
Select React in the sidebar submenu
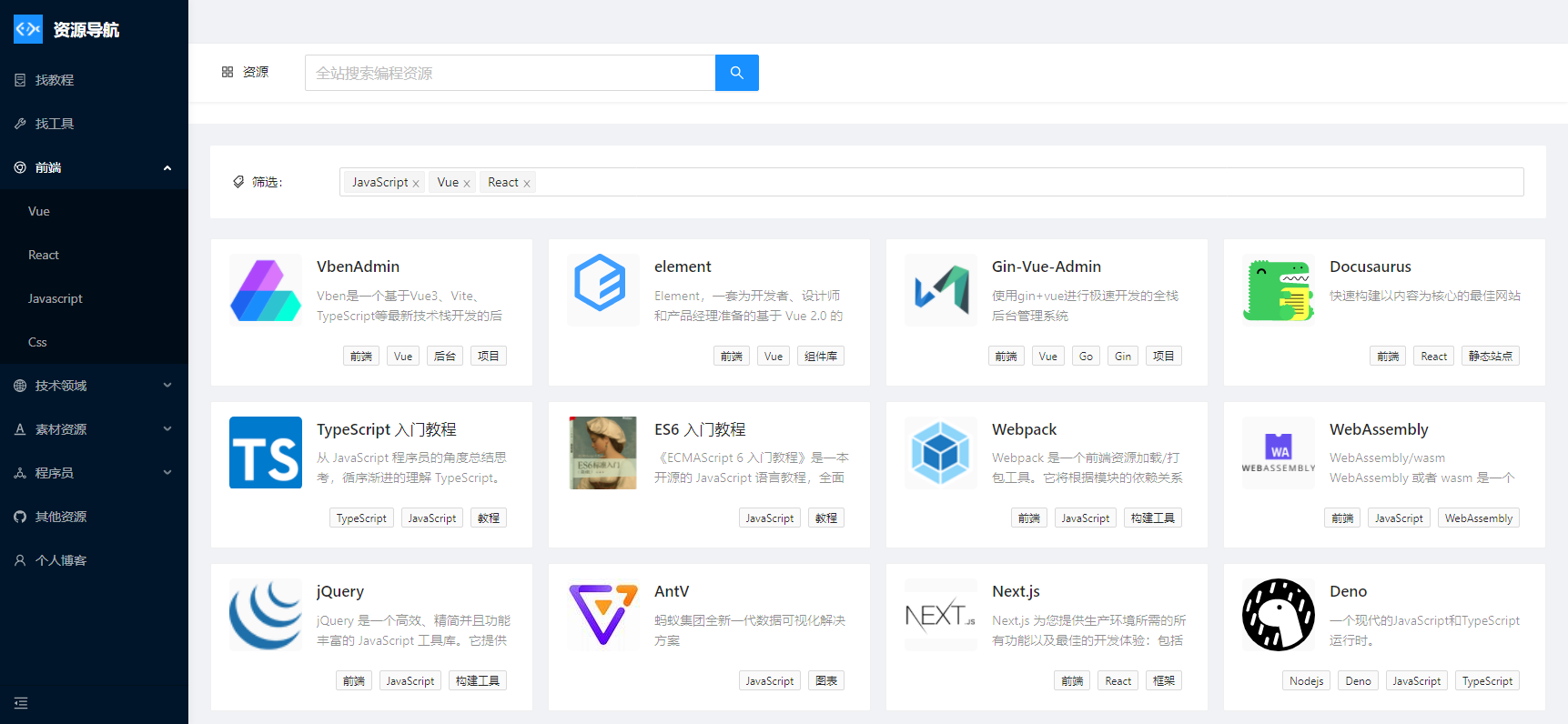point(94,255)
